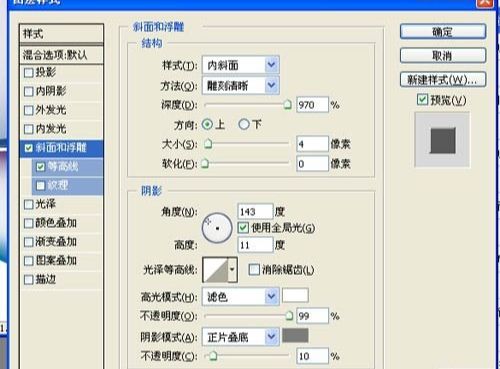The width and height of the screenshot is (500, 369).
Task: Click the shadow opacity field showing 10
Action: tap(312, 356)
